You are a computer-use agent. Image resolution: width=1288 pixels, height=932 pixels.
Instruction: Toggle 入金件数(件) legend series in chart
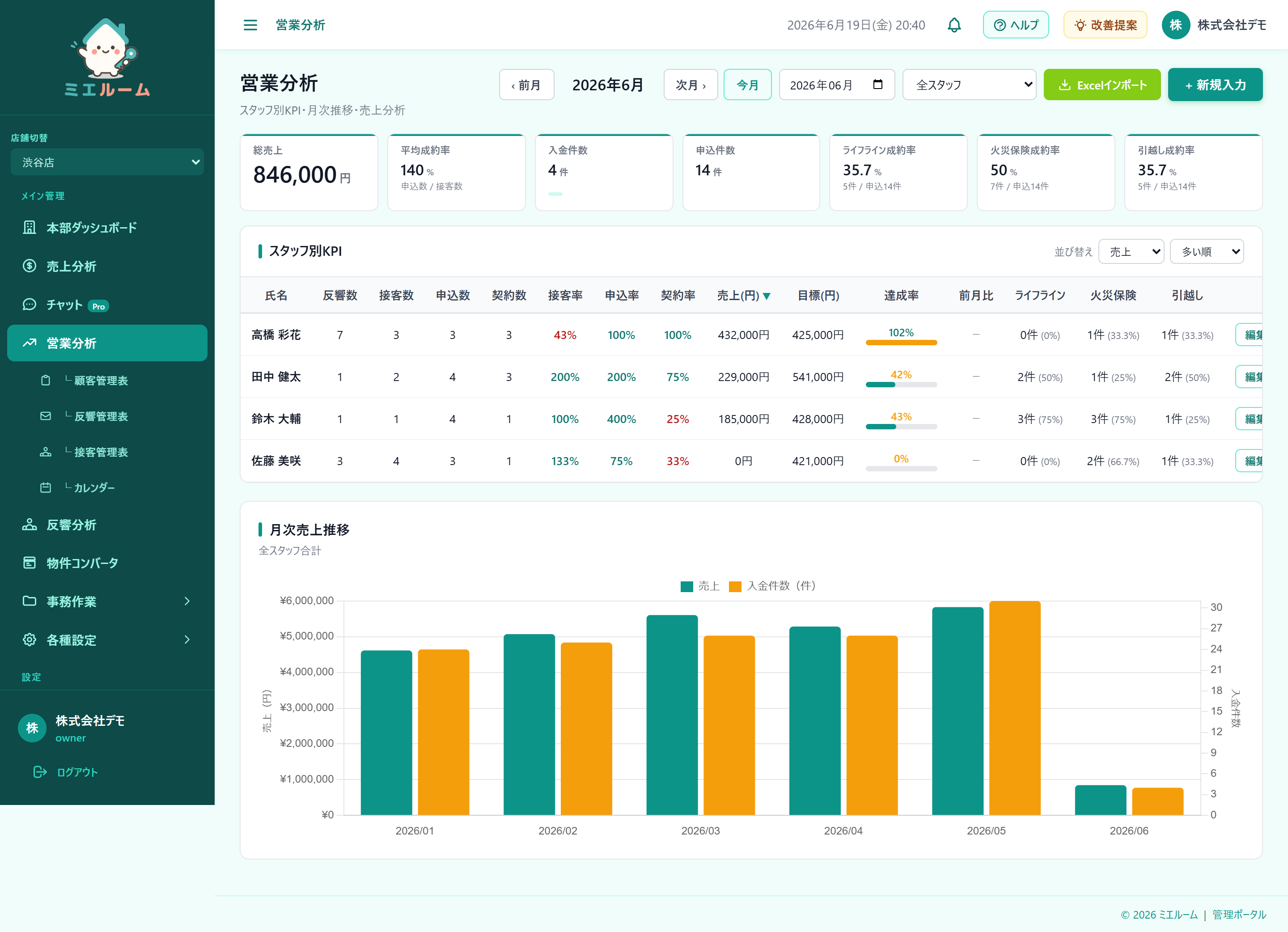coord(772,586)
